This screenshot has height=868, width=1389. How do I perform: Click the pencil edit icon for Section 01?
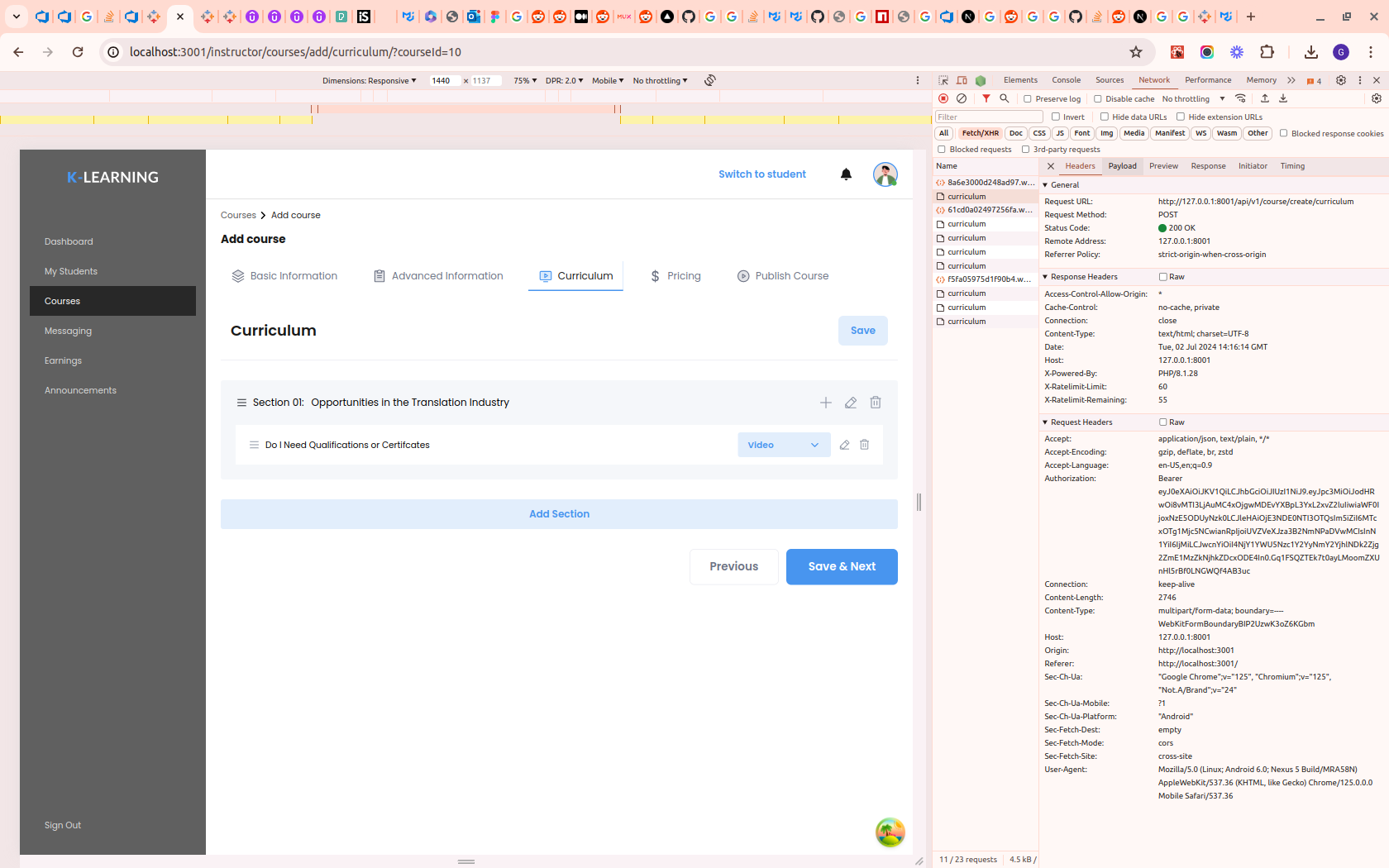coord(850,403)
